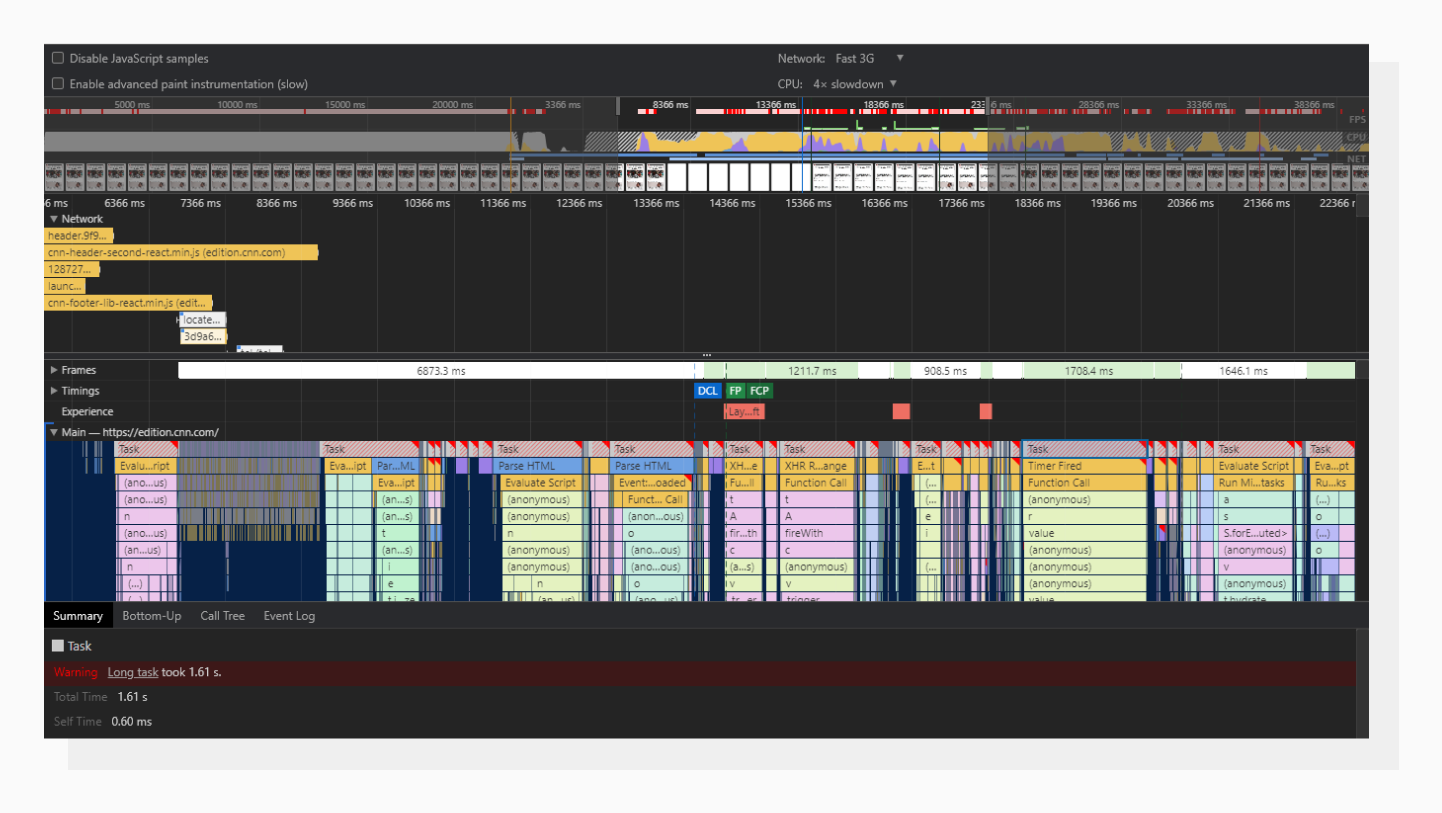Click the FCP marker in Timings
The image size is (1442, 813).
[759, 391]
